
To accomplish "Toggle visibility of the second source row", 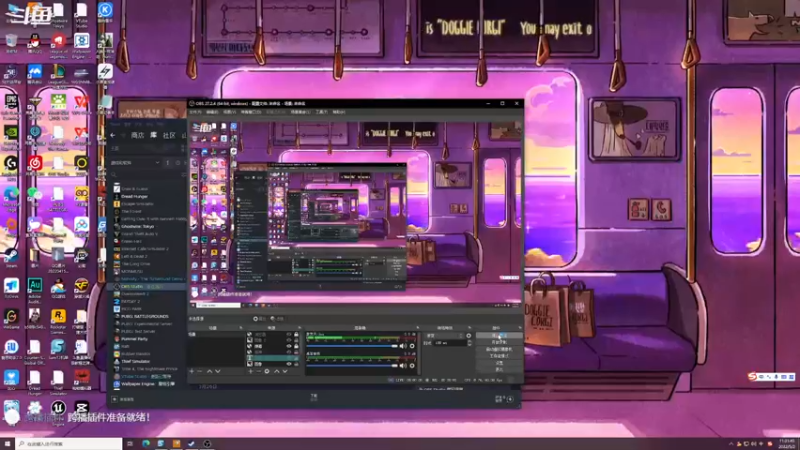I will tap(289, 340).
